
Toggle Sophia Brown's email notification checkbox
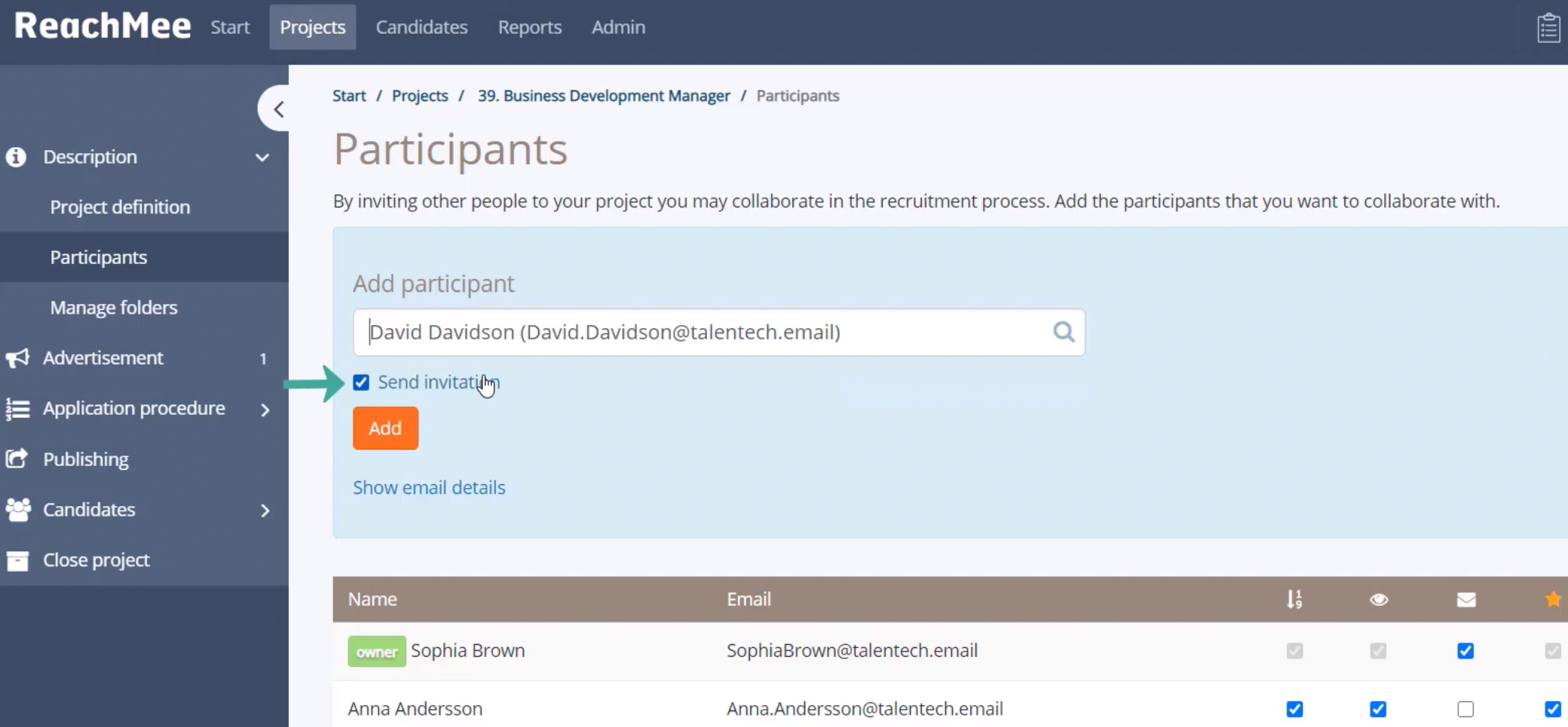(x=1465, y=651)
